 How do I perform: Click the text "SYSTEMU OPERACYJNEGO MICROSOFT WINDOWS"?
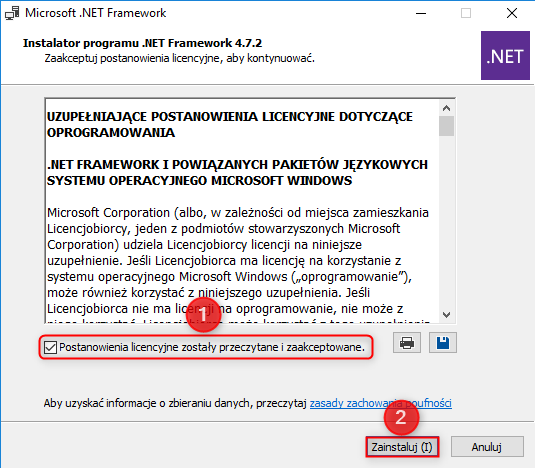(x=199, y=180)
